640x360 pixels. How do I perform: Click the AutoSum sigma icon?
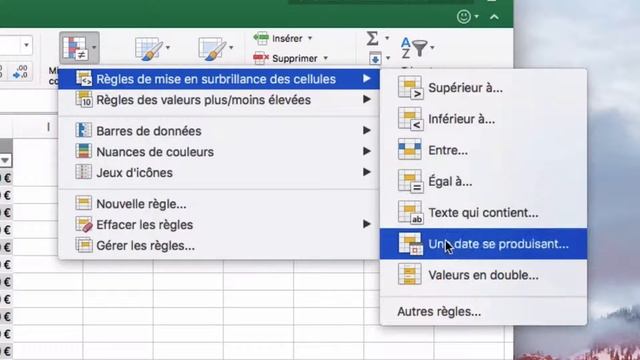[372, 38]
